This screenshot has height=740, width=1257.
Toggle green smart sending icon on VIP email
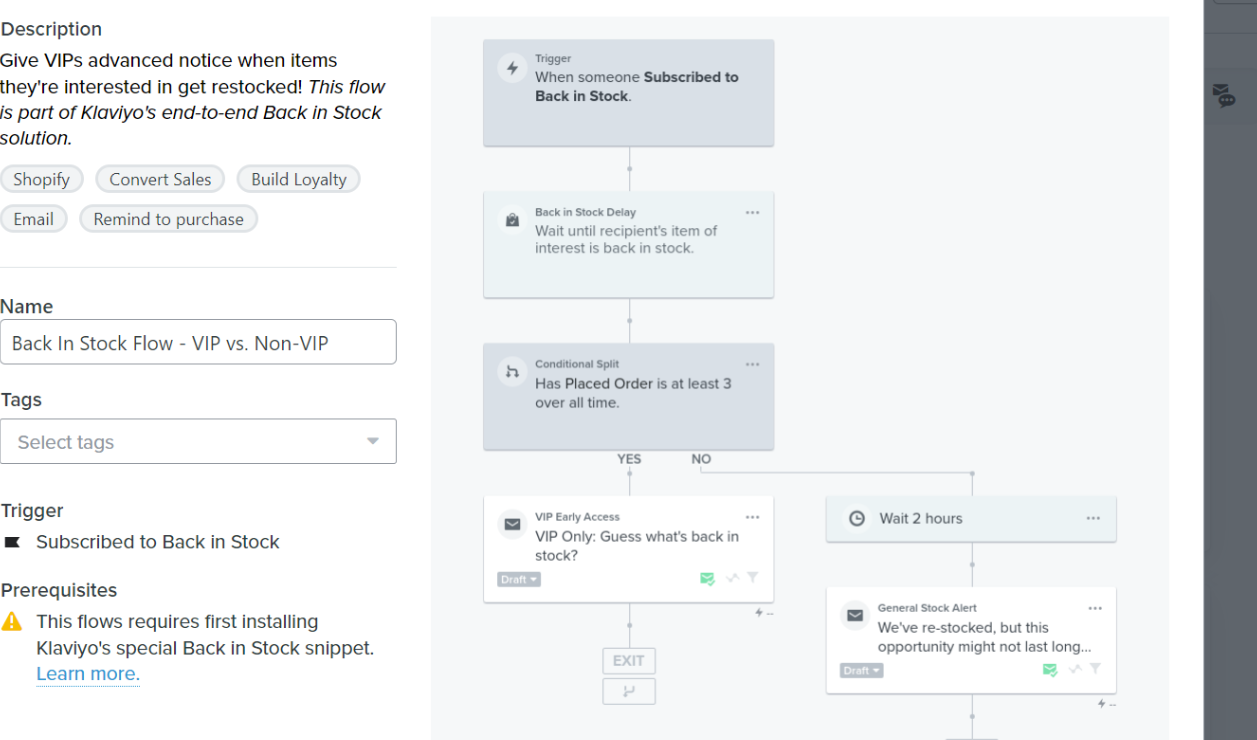(x=708, y=579)
